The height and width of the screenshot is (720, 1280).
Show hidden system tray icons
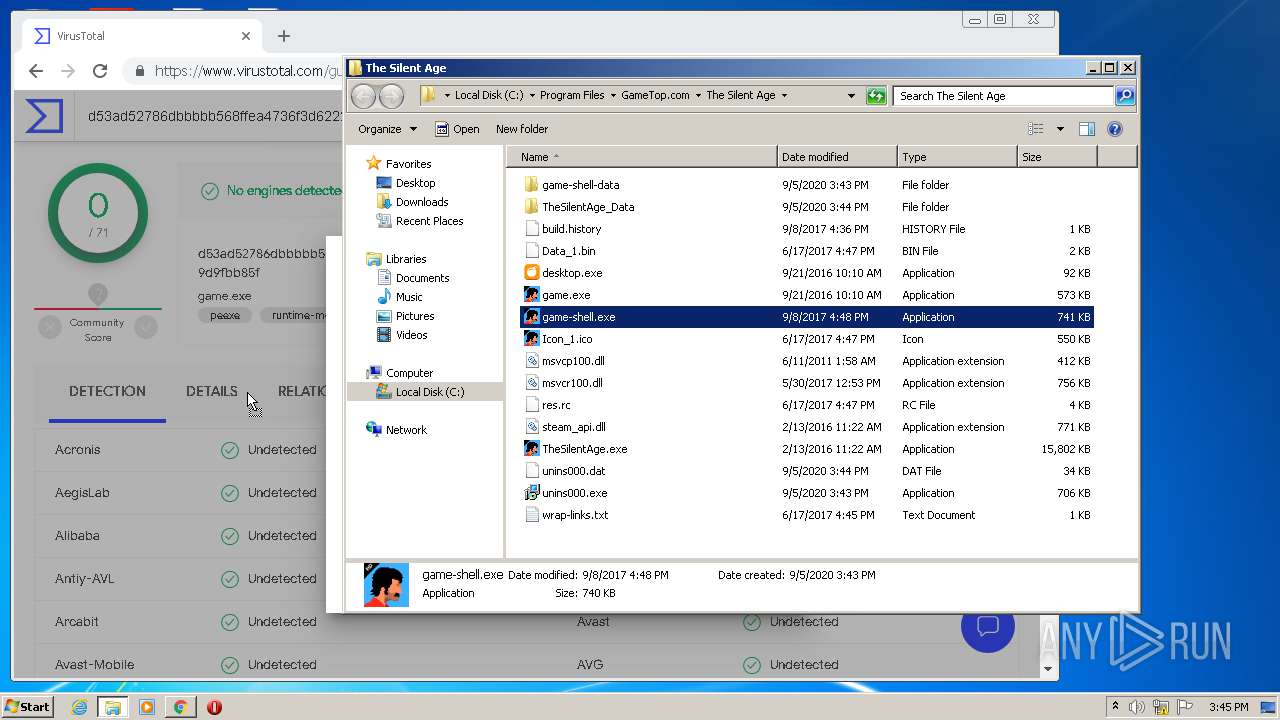[x=1115, y=707]
